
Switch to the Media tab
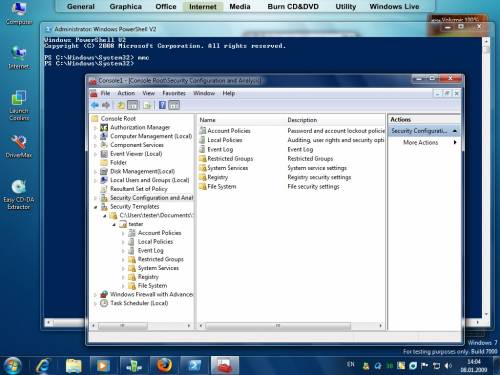click(240, 6)
